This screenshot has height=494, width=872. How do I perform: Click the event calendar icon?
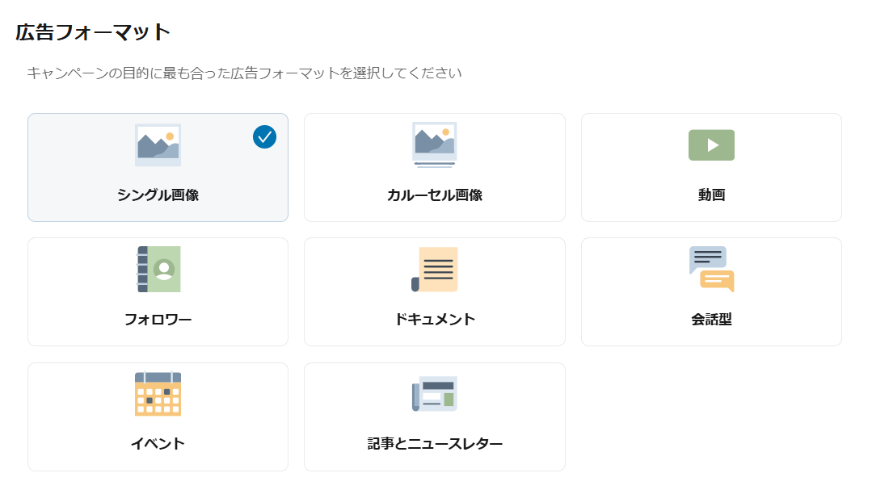click(158, 394)
